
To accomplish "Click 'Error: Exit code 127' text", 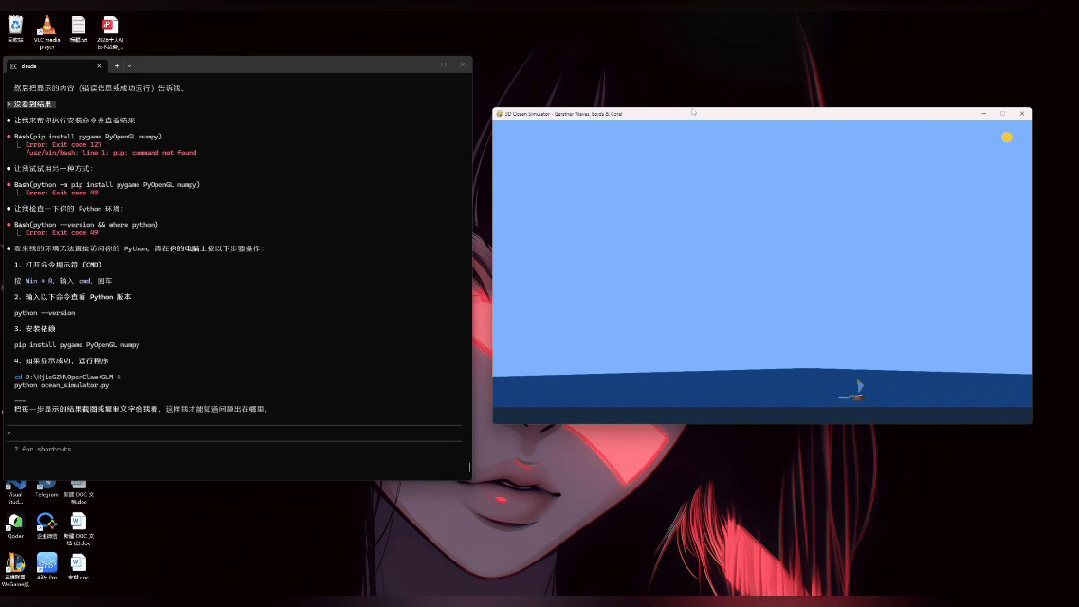I will 63,145.
